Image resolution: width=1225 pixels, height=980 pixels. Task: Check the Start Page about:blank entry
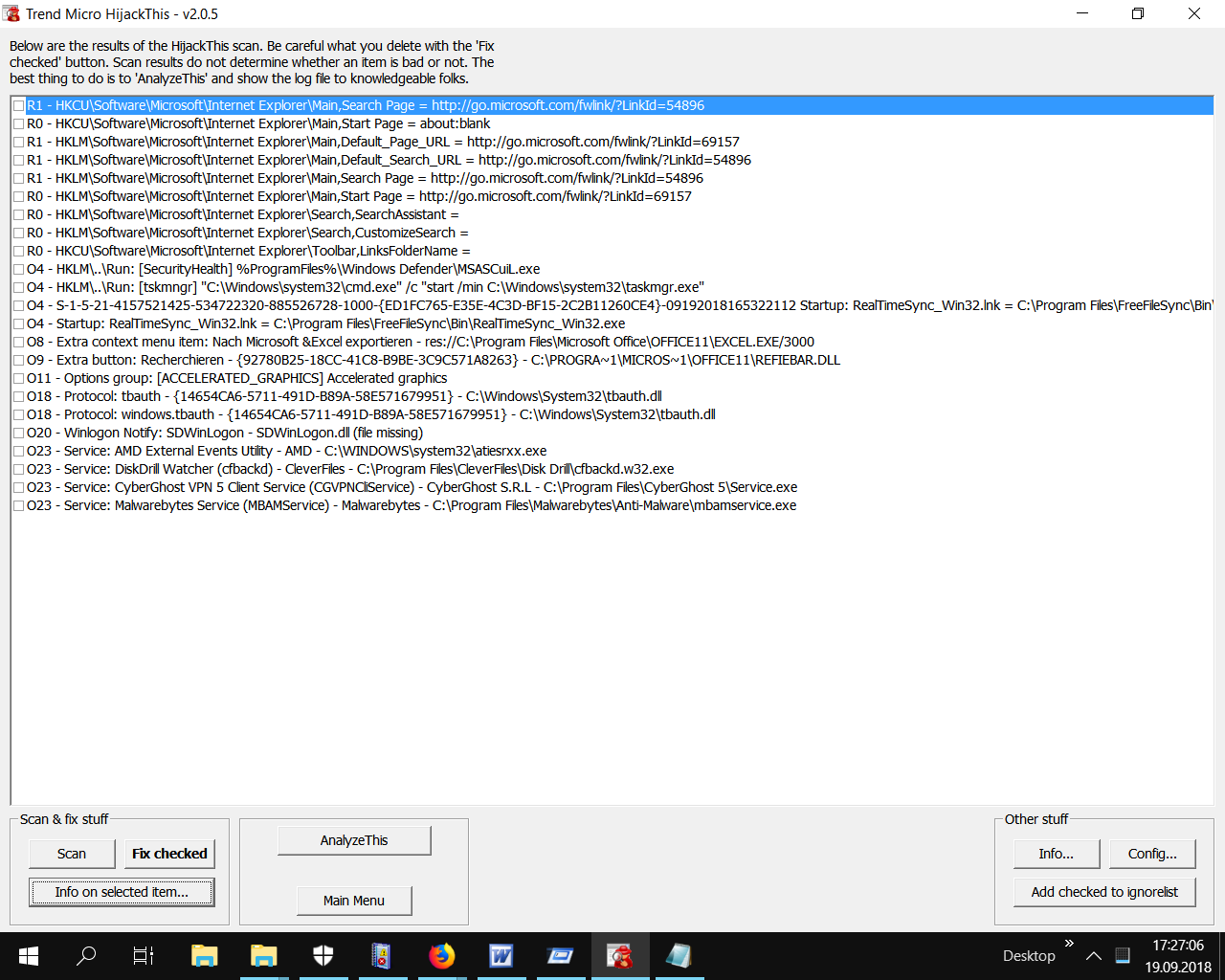[x=18, y=123]
